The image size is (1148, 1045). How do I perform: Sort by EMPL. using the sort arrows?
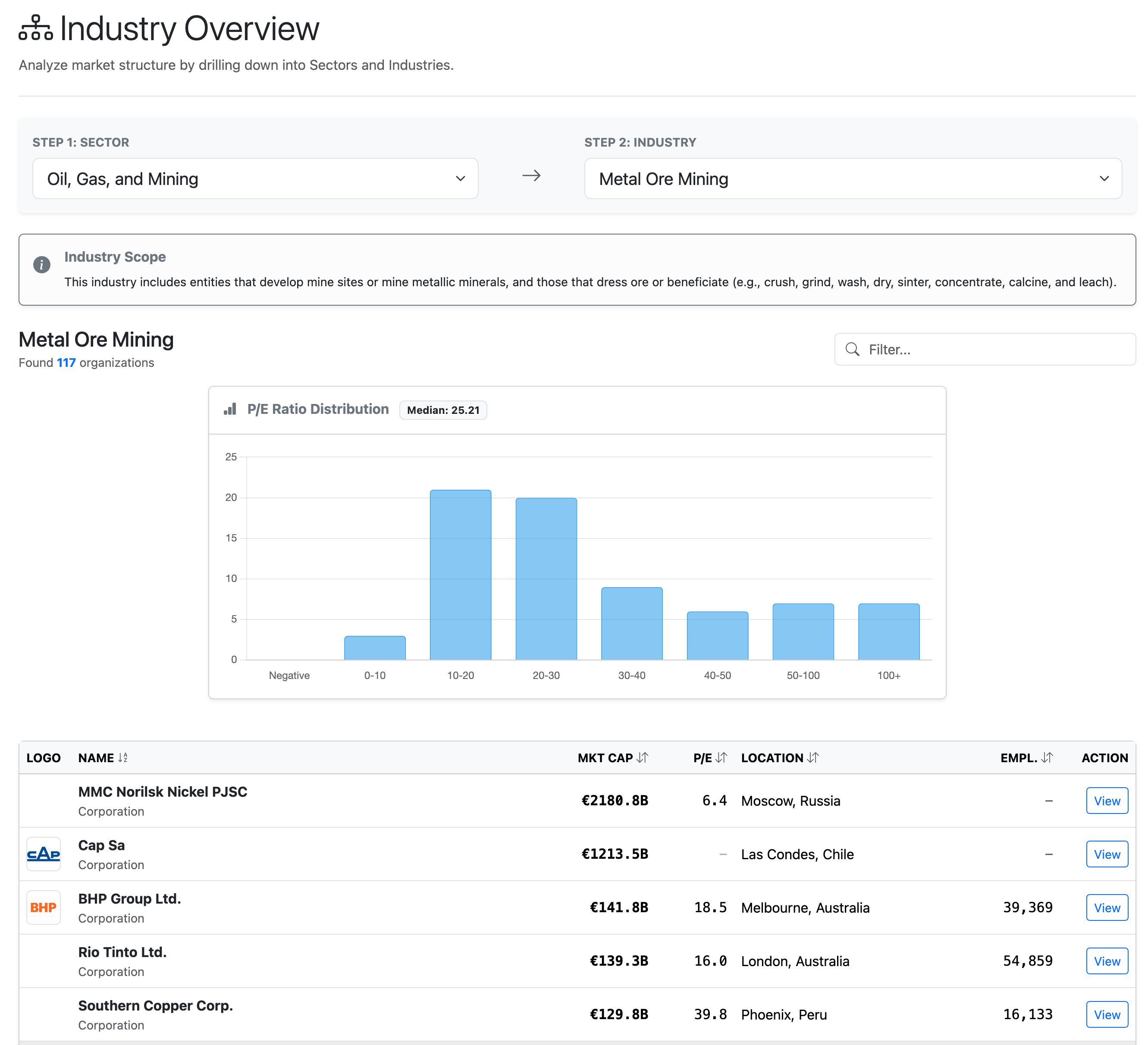click(1047, 757)
